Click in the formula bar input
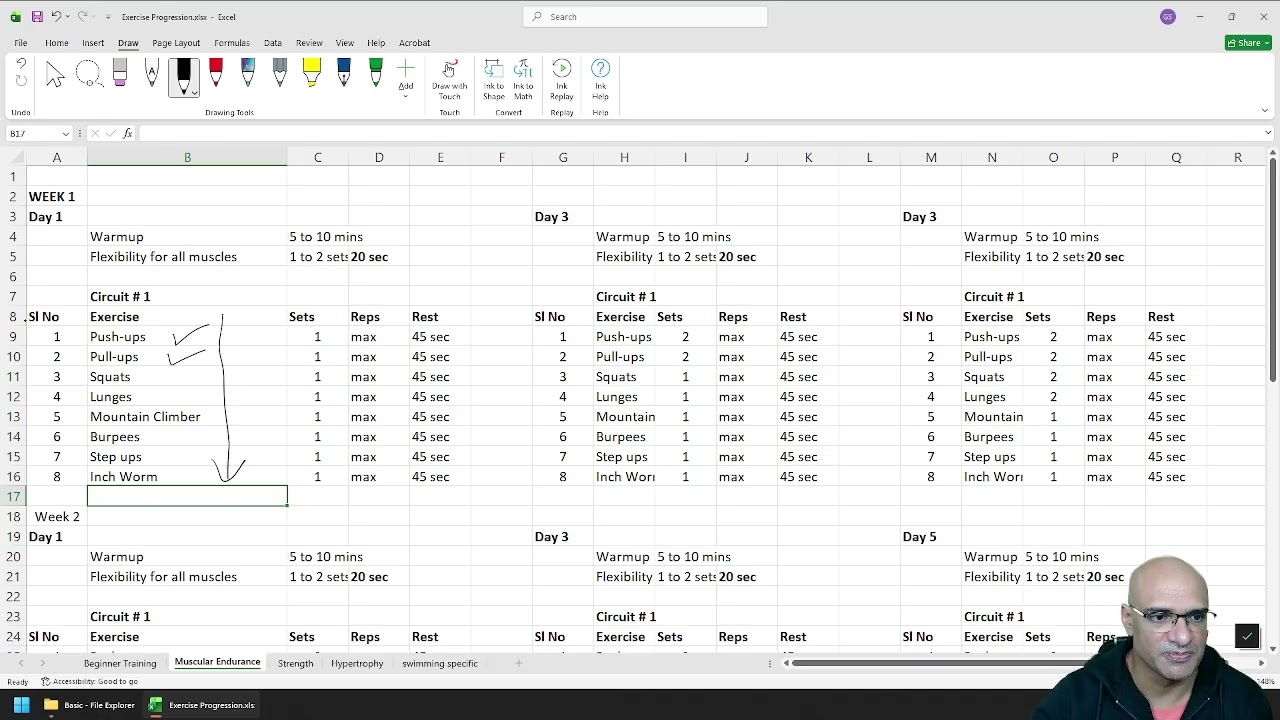 pos(700,134)
